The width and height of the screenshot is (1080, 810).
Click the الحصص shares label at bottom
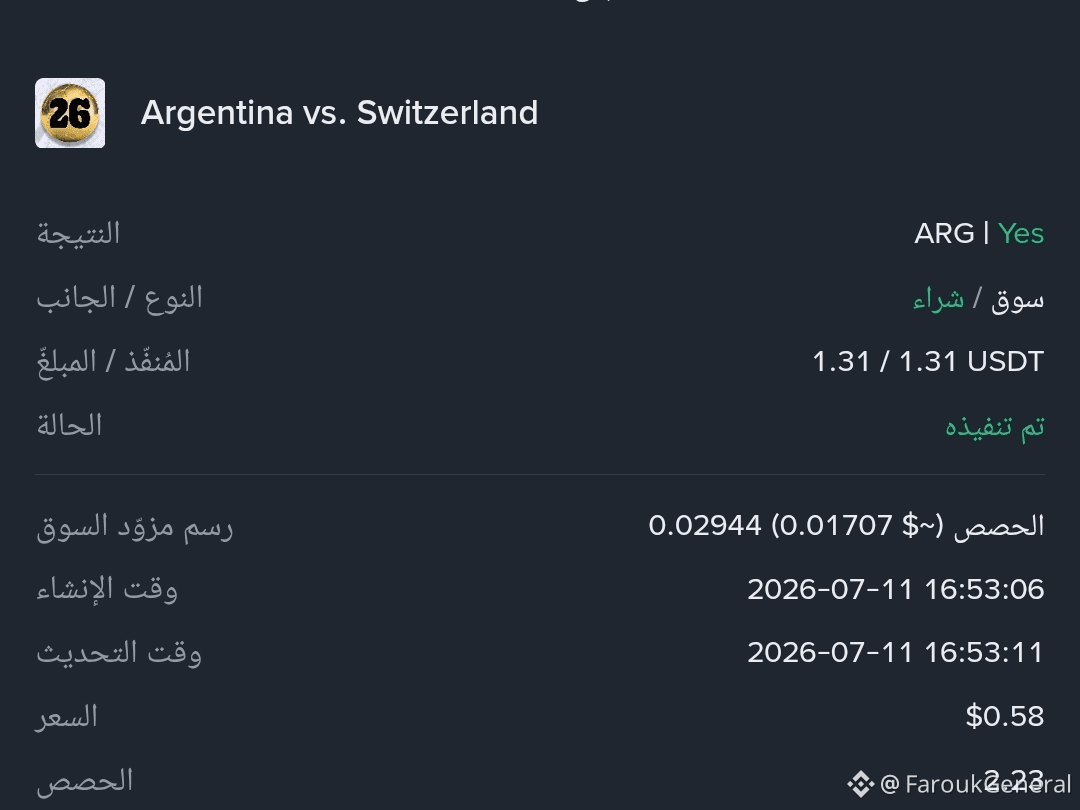coord(84,781)
